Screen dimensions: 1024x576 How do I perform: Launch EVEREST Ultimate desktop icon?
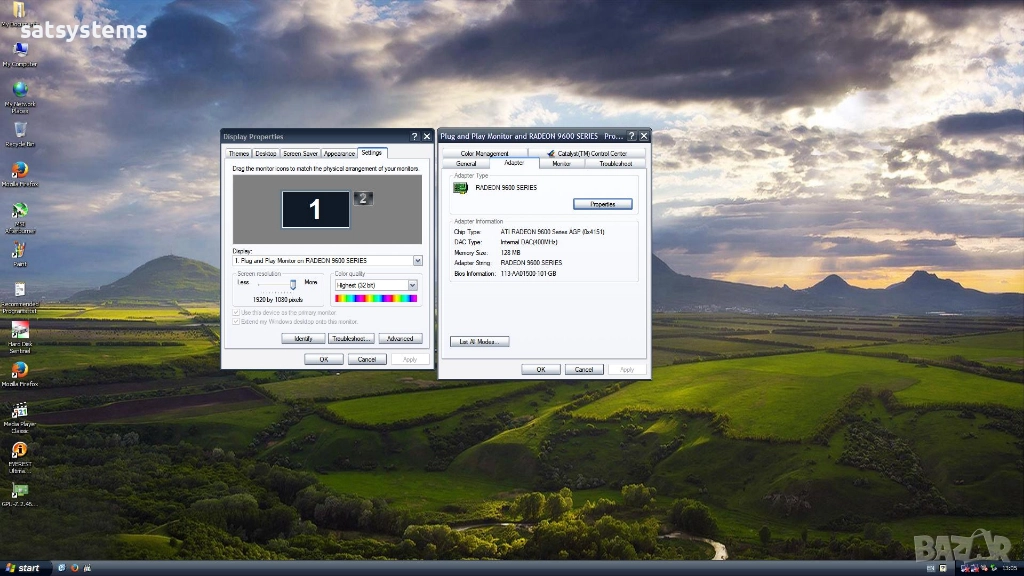(x=19, y=451)
